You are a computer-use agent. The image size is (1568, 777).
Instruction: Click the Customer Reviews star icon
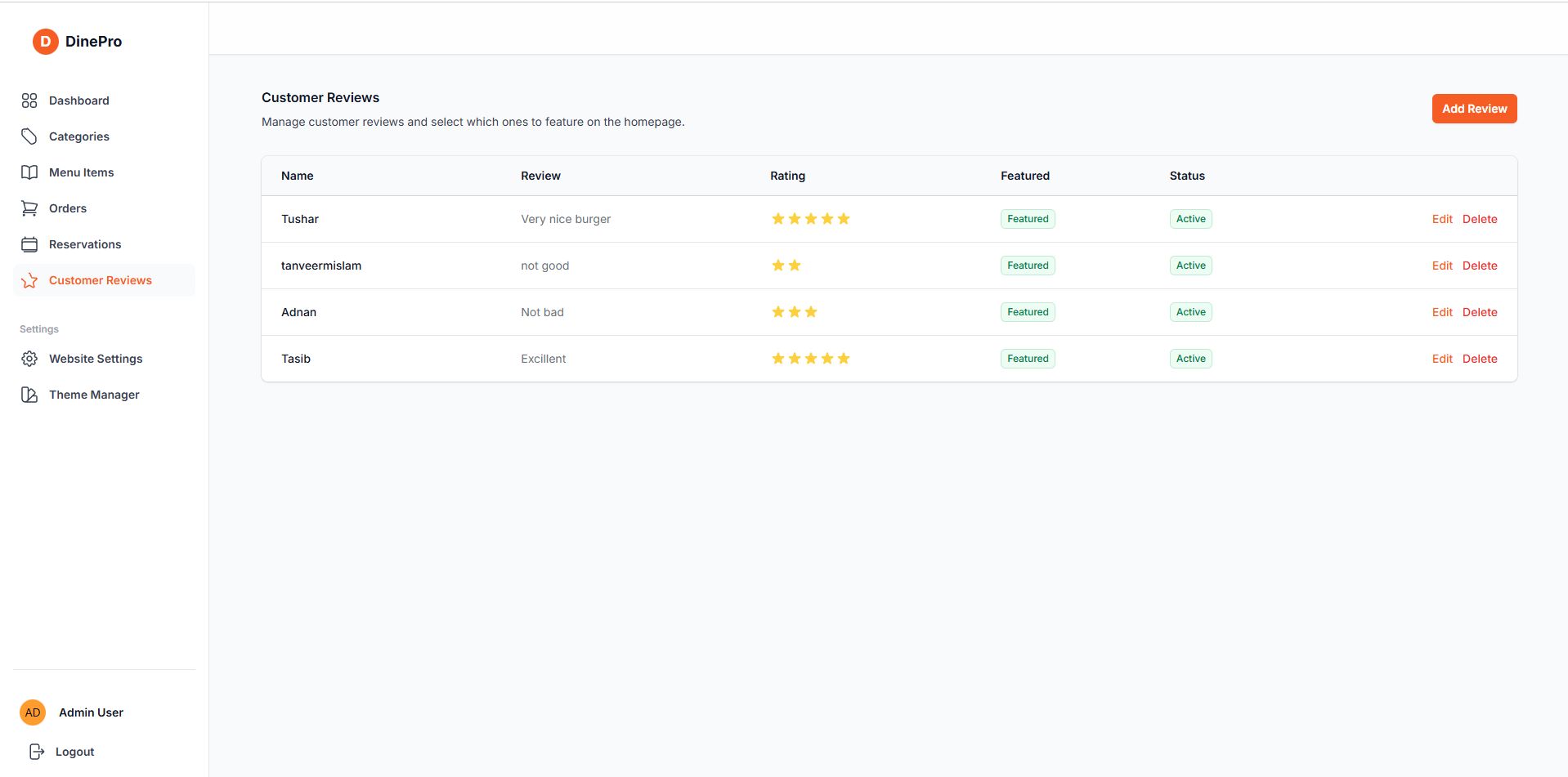pyautogui.click(x=29, y=280)
